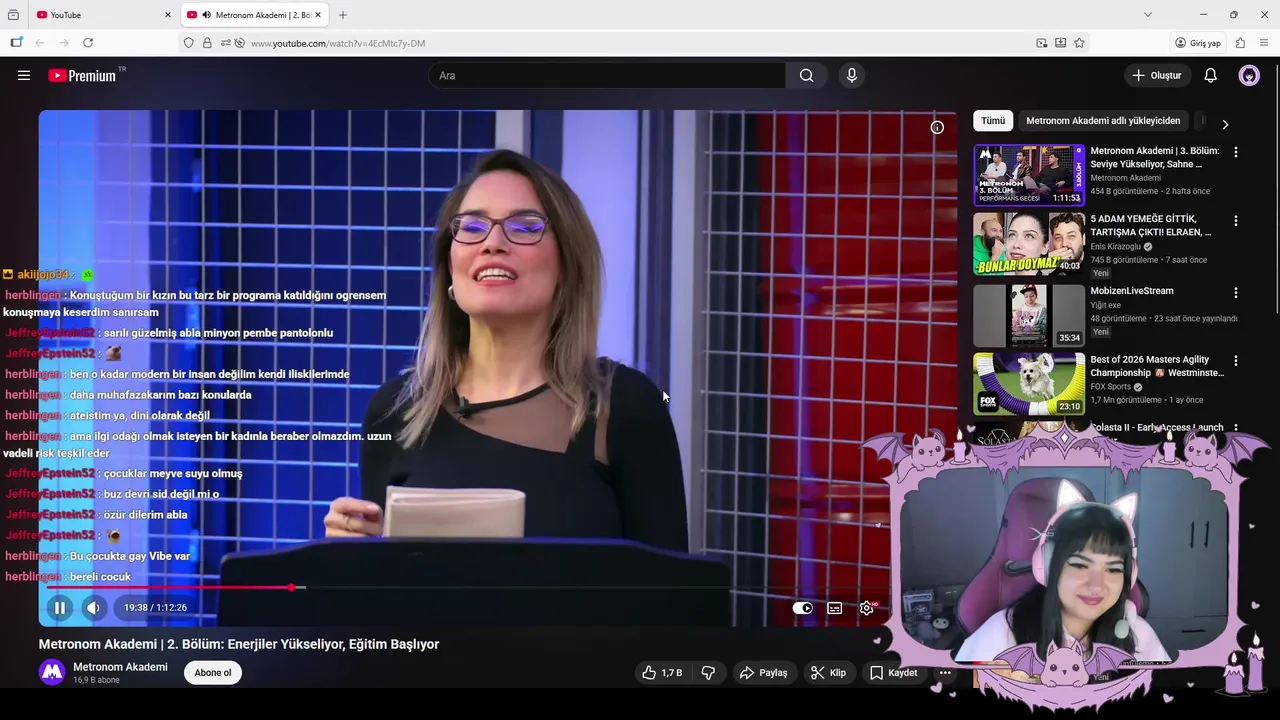Bookmark this page with the star

pos(1079,43)
